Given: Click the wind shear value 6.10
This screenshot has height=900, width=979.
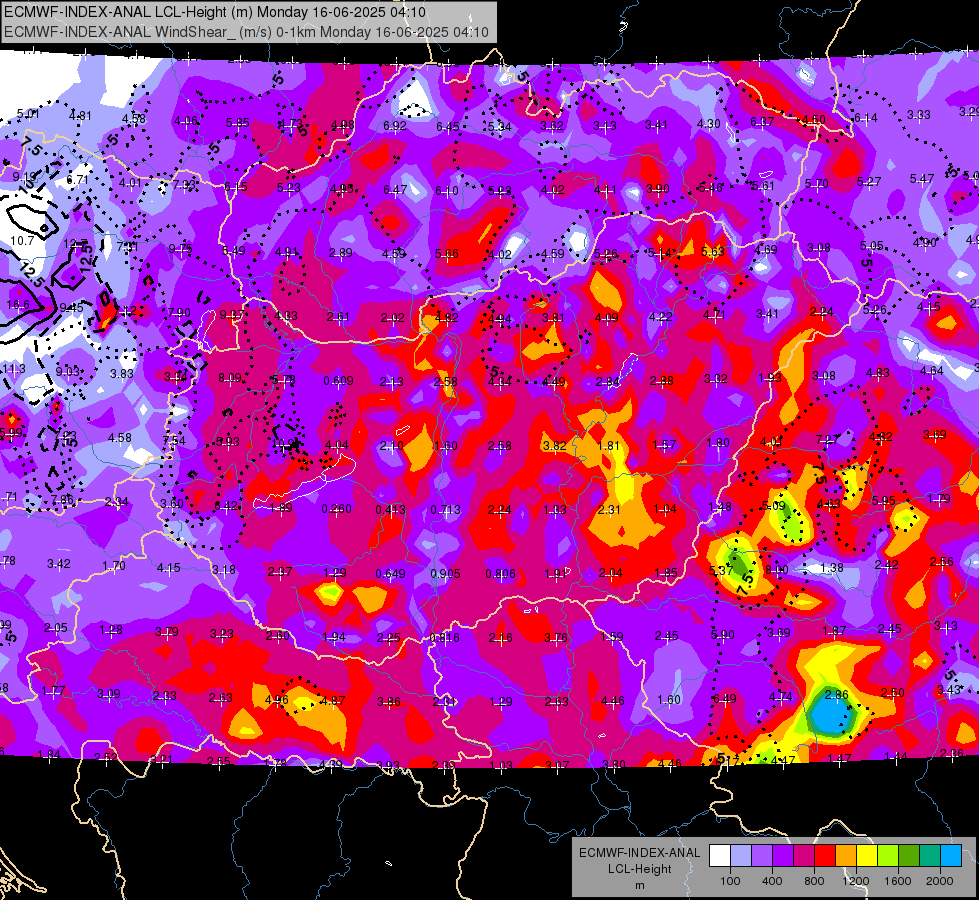Looking at the screenshot, I should point(447,190).
